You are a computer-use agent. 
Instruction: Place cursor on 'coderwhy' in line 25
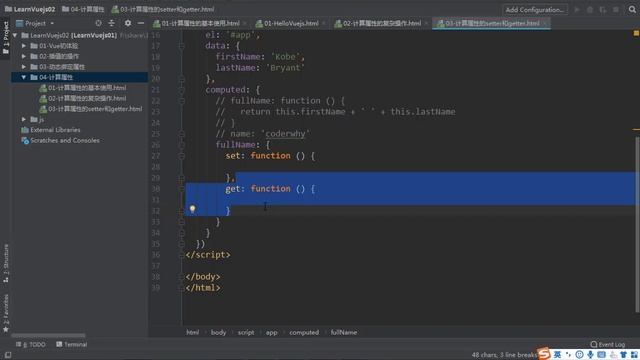pyautogui.click(x=285, y=133)
